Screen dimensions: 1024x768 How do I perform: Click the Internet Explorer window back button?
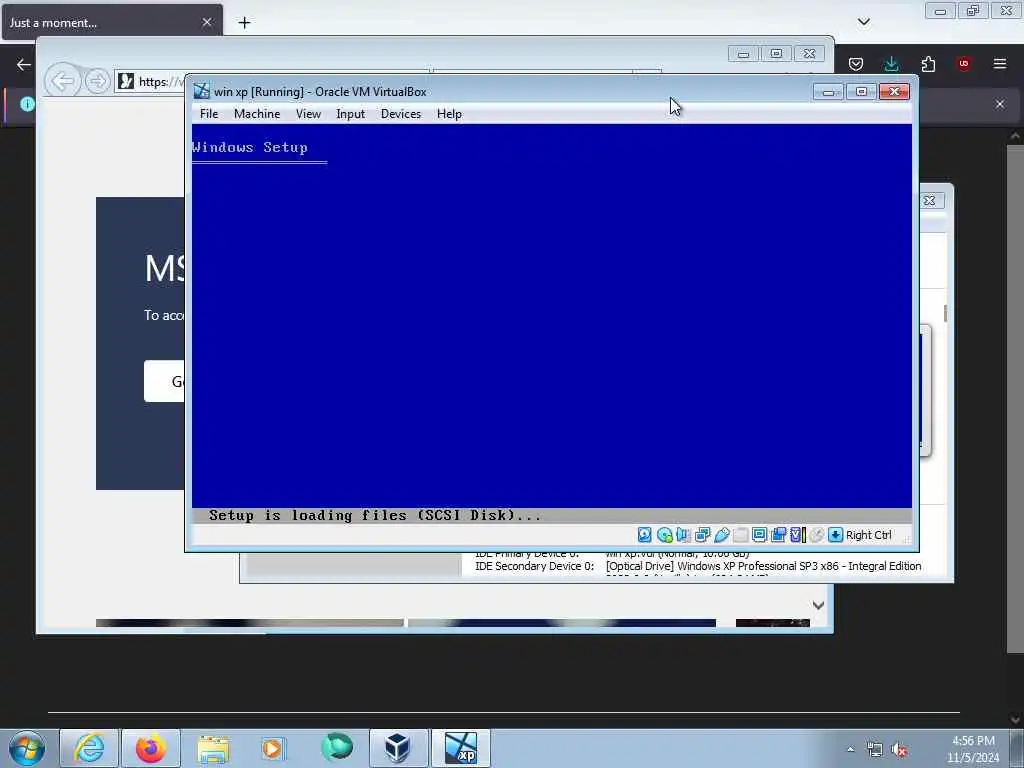(x=63, y=81)
